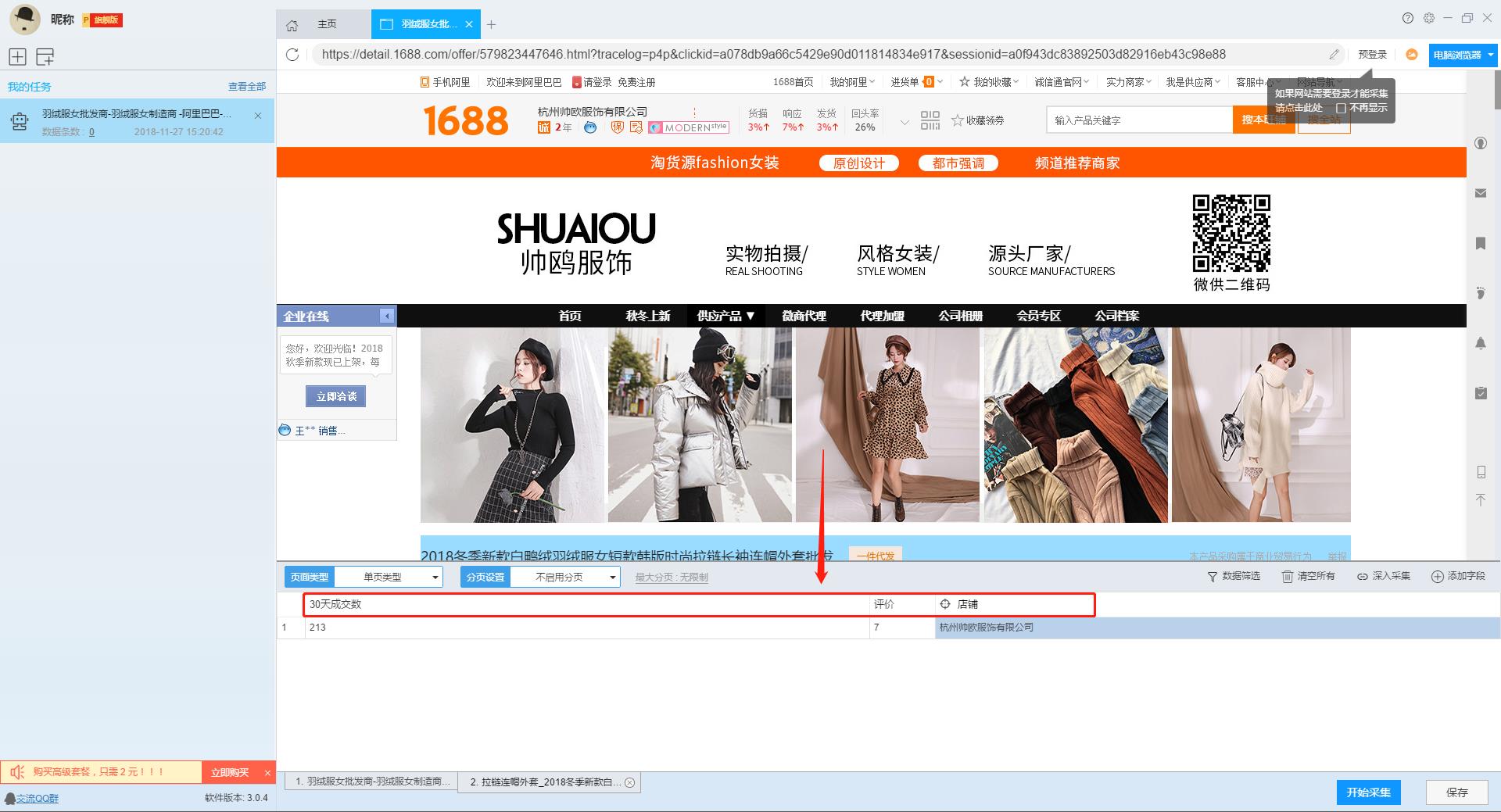This screenshot has height=812, width=1501.
Task: Click the new task plus icon
Action: (x=17, y=56)
